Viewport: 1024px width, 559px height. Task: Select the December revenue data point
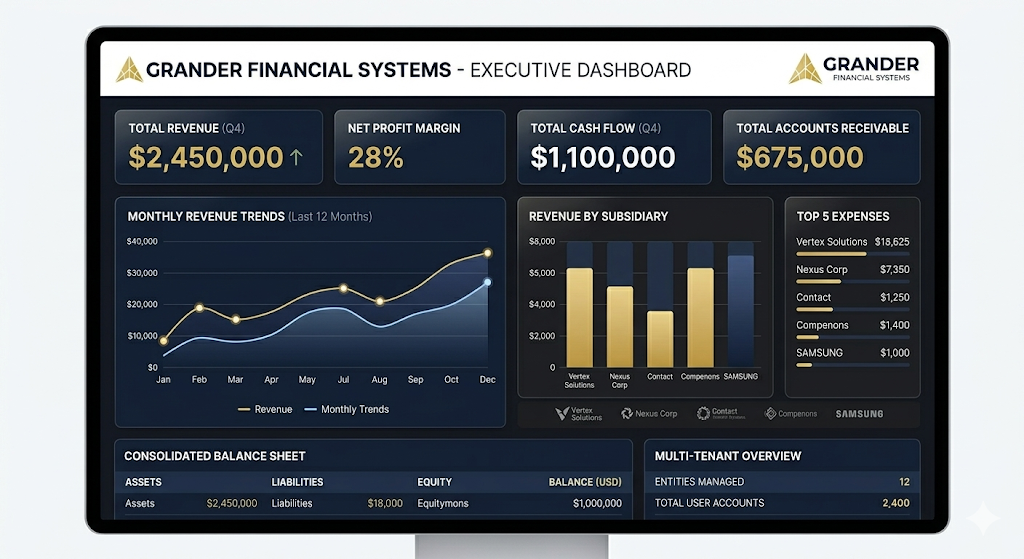pyautogui.click(x=488, y=253)
